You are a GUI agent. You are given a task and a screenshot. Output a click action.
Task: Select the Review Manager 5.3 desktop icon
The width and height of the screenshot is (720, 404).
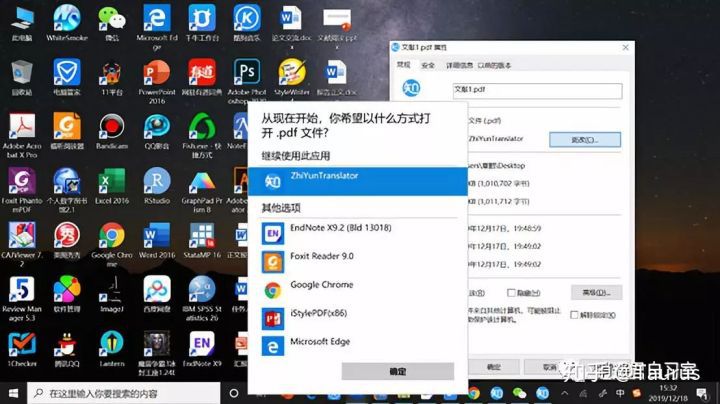[22, 298]
